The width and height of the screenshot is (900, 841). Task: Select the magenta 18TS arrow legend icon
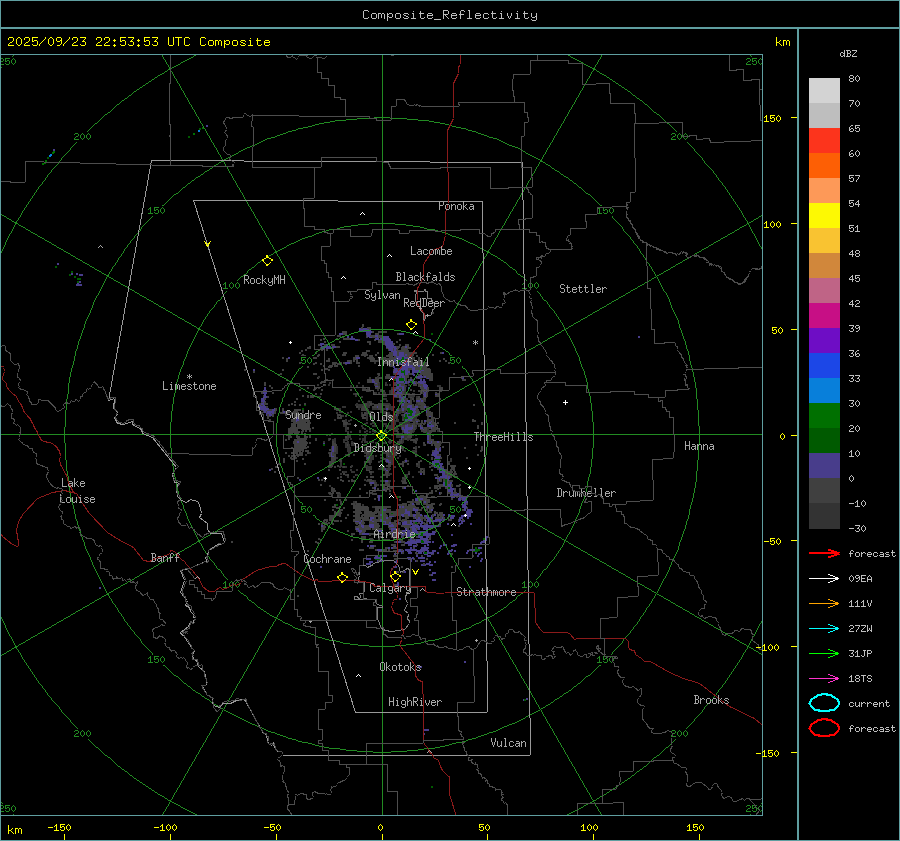click(x=823, y=678)
